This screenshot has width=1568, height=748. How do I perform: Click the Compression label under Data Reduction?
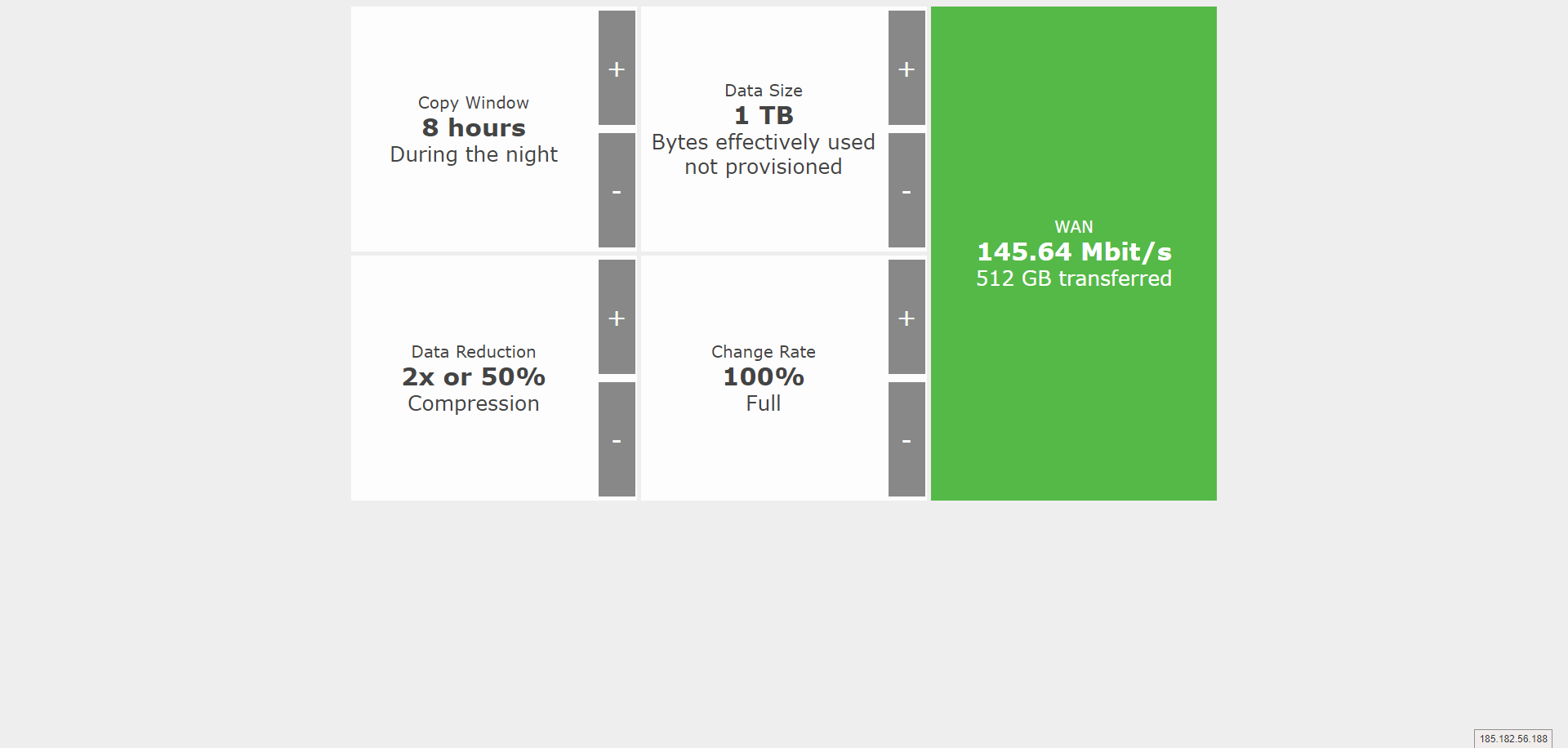tap(474, 404)
